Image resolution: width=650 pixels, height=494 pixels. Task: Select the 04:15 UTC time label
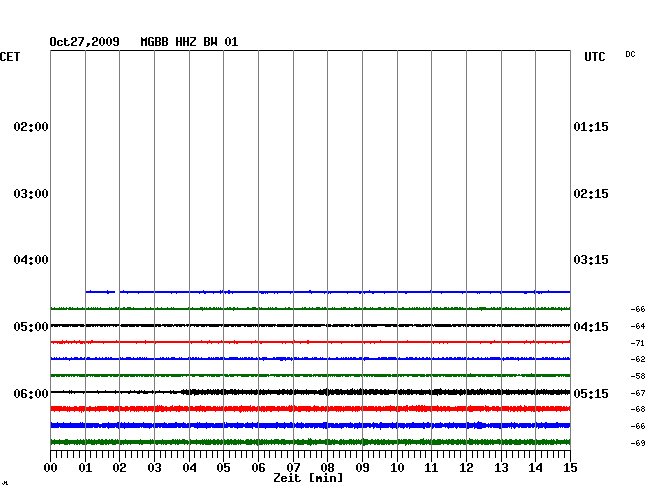point(591,327)
